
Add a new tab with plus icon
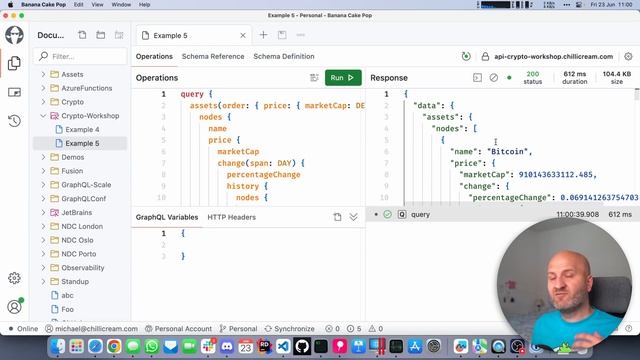click(x=263, y=35)
